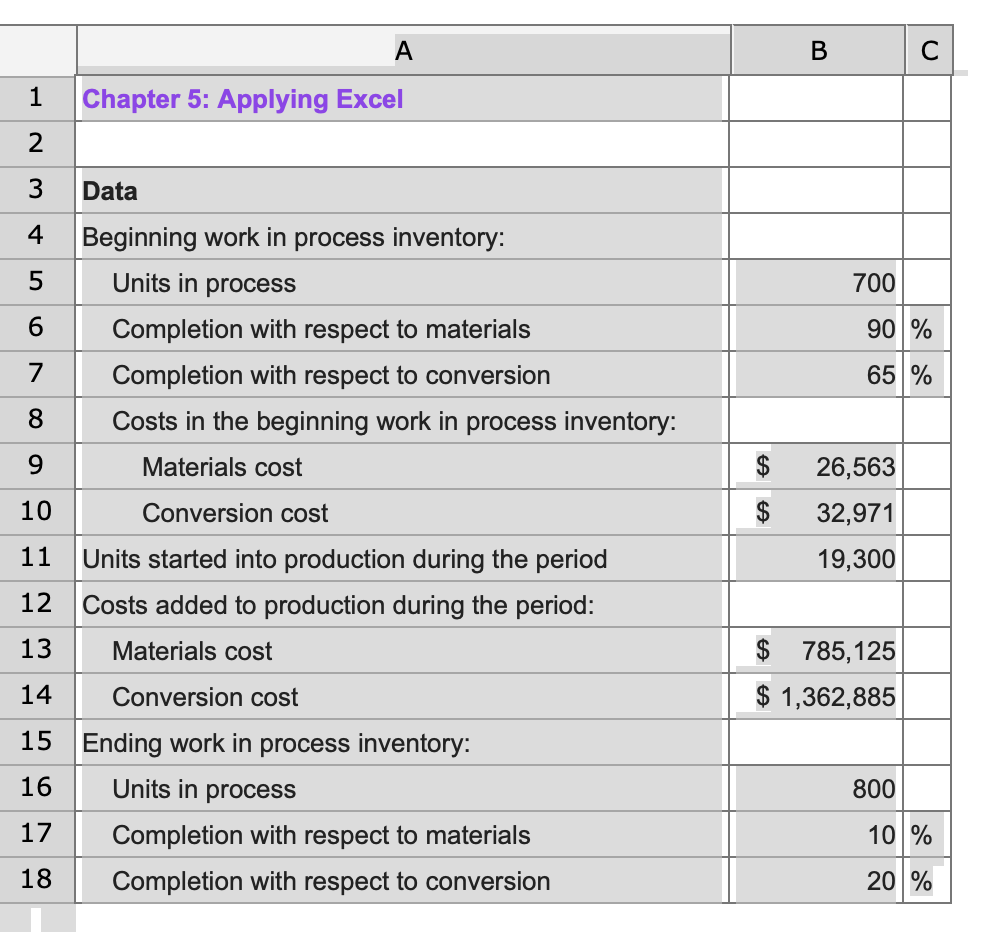Select the 90 % completion for materials cell
Image resolution: width=996 pixels, height=932 pixels.
[818, 329]
